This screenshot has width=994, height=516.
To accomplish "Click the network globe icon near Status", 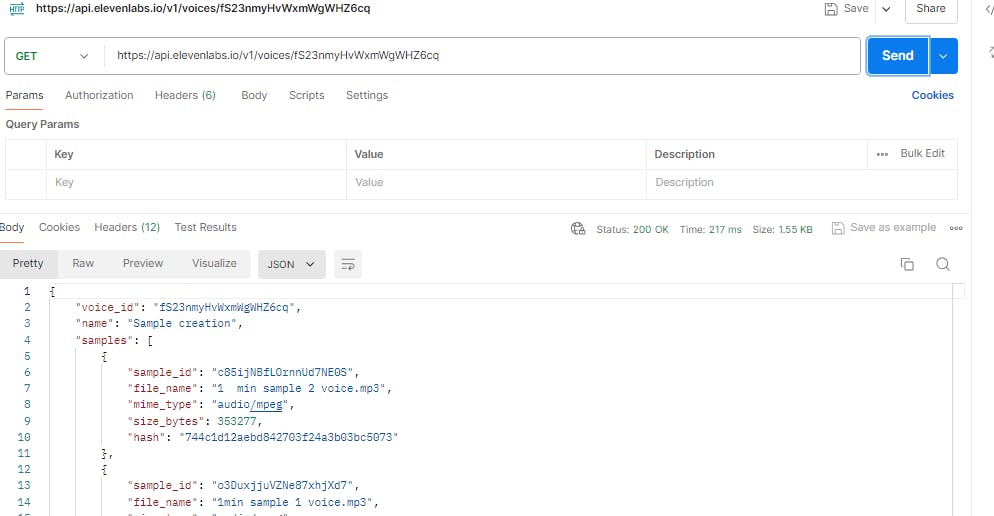I will (578, 228).
